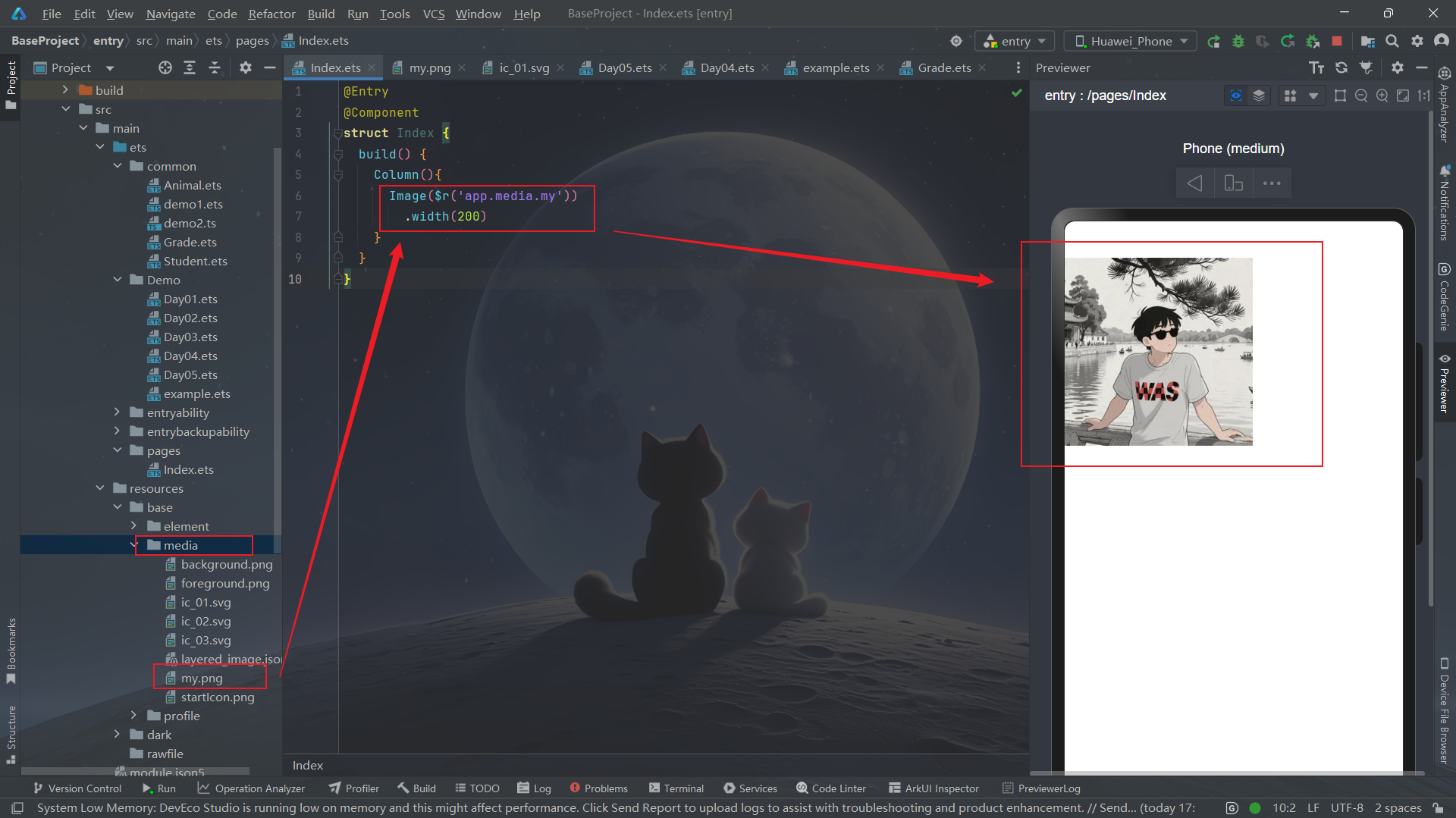
Task: Click the locate target crosshair icon in toolbar
Action: [956, 41]
